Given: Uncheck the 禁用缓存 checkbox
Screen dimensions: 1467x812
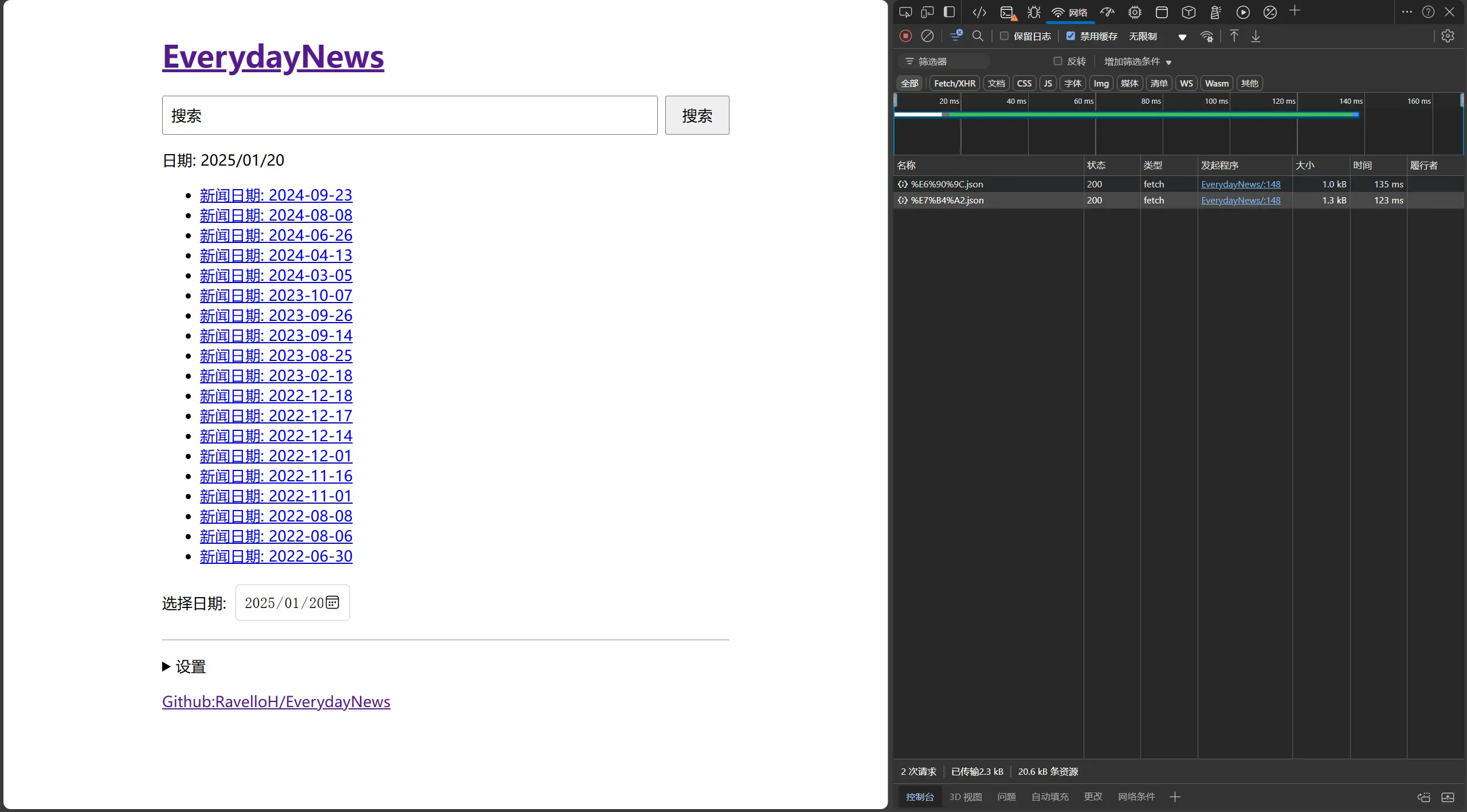Looking at the screenshot, I should (1070, 36).
